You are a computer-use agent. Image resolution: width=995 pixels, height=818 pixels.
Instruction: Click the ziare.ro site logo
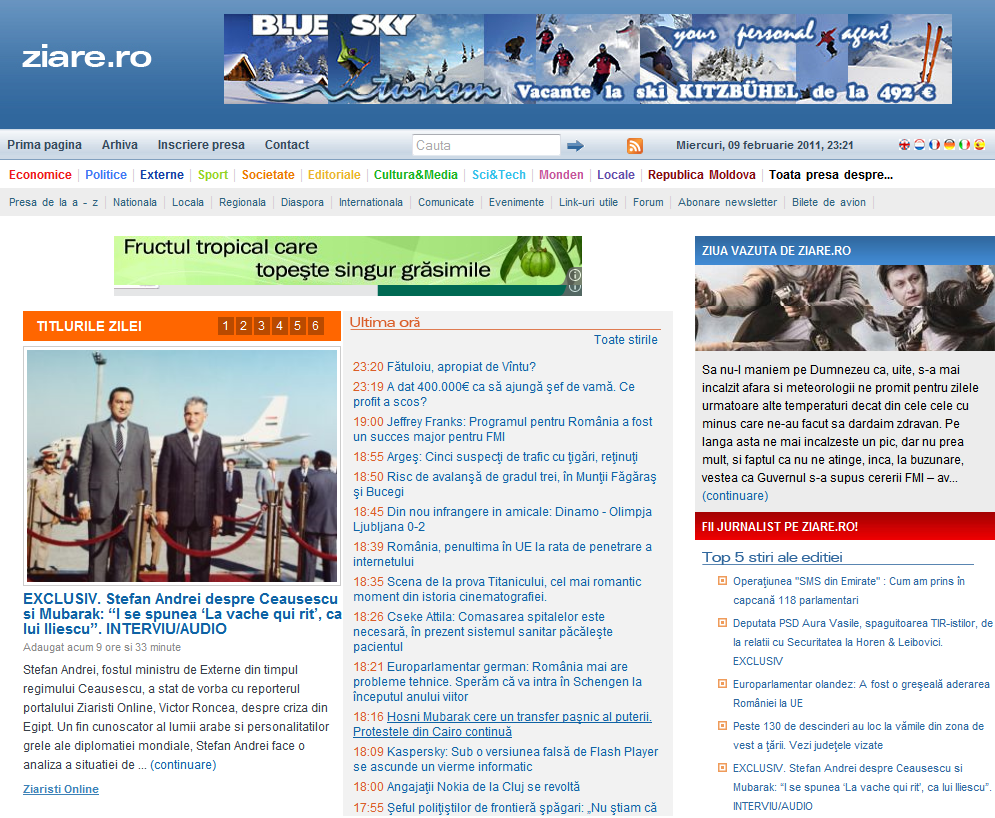tap(87, 57)
